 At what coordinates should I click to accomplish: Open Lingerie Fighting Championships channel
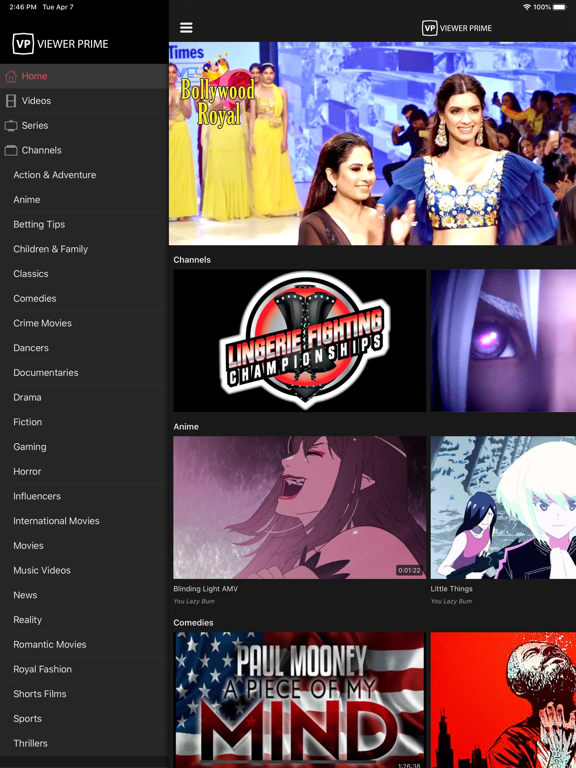[x=299, y=340]
